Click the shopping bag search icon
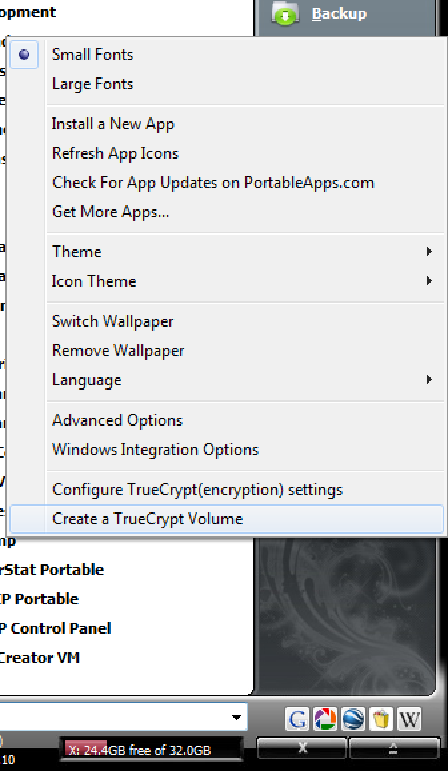Screen dimensions: 448x771 (381, 720)
